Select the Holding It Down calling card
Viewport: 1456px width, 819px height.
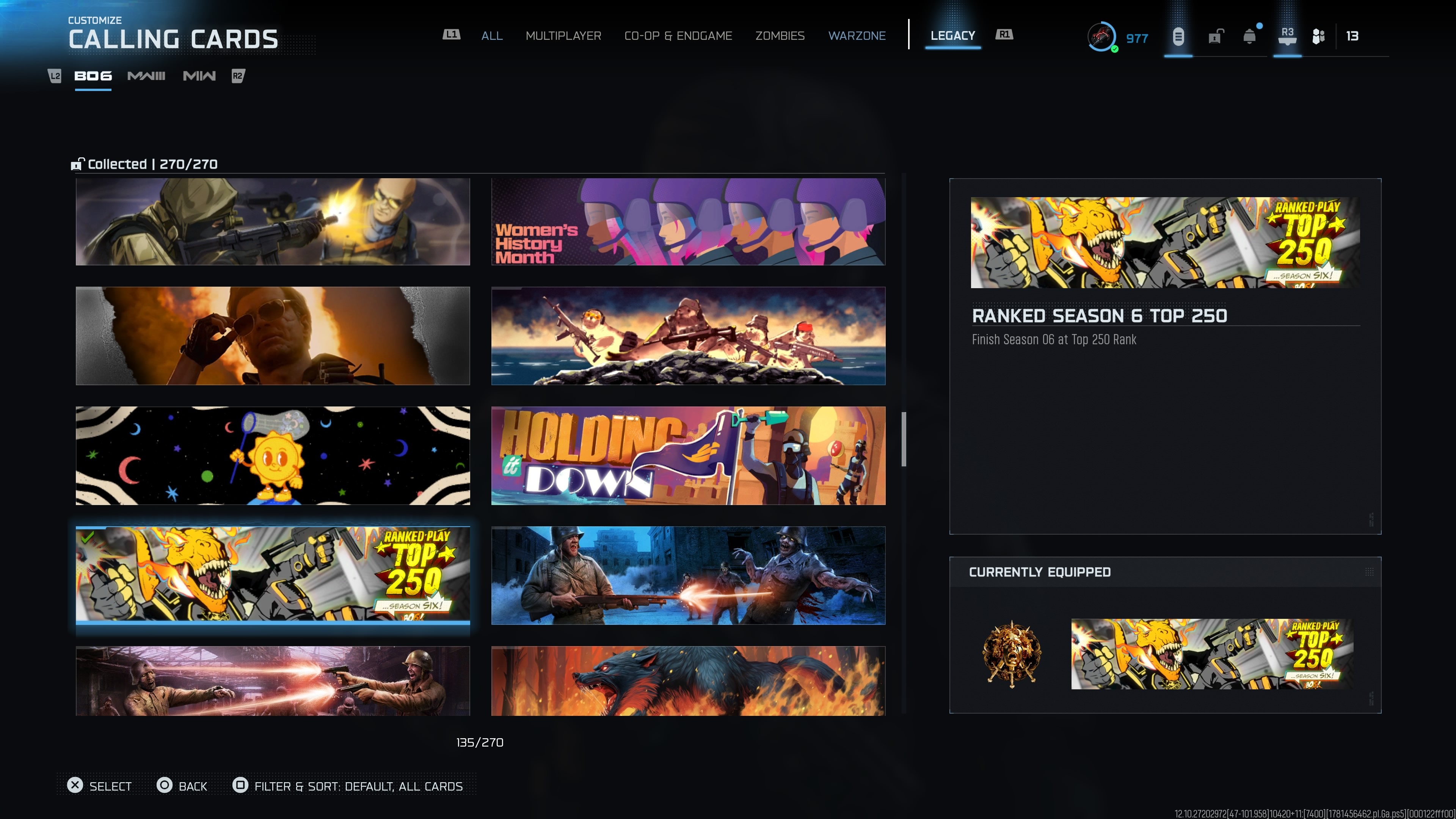[x=689, y=455]
